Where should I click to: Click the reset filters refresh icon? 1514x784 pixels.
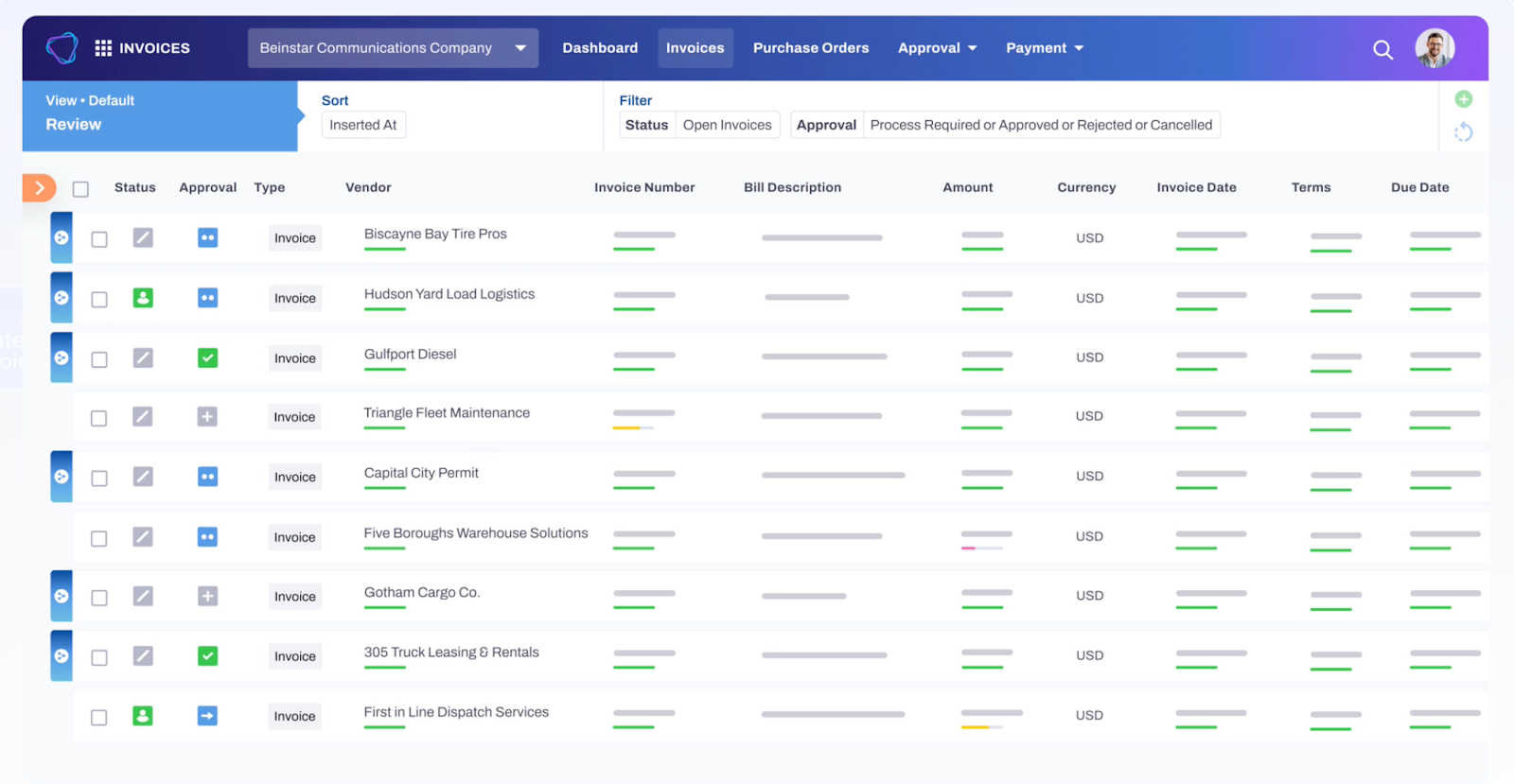1463,131
